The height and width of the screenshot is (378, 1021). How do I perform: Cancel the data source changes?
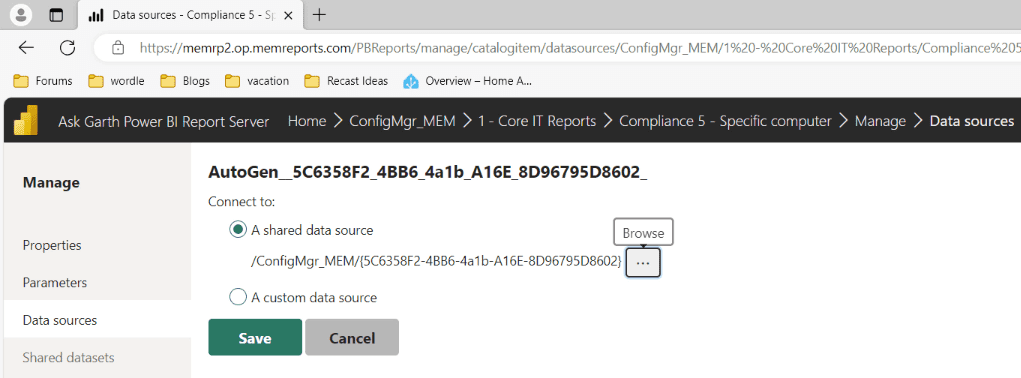click(x=352, y=338)
